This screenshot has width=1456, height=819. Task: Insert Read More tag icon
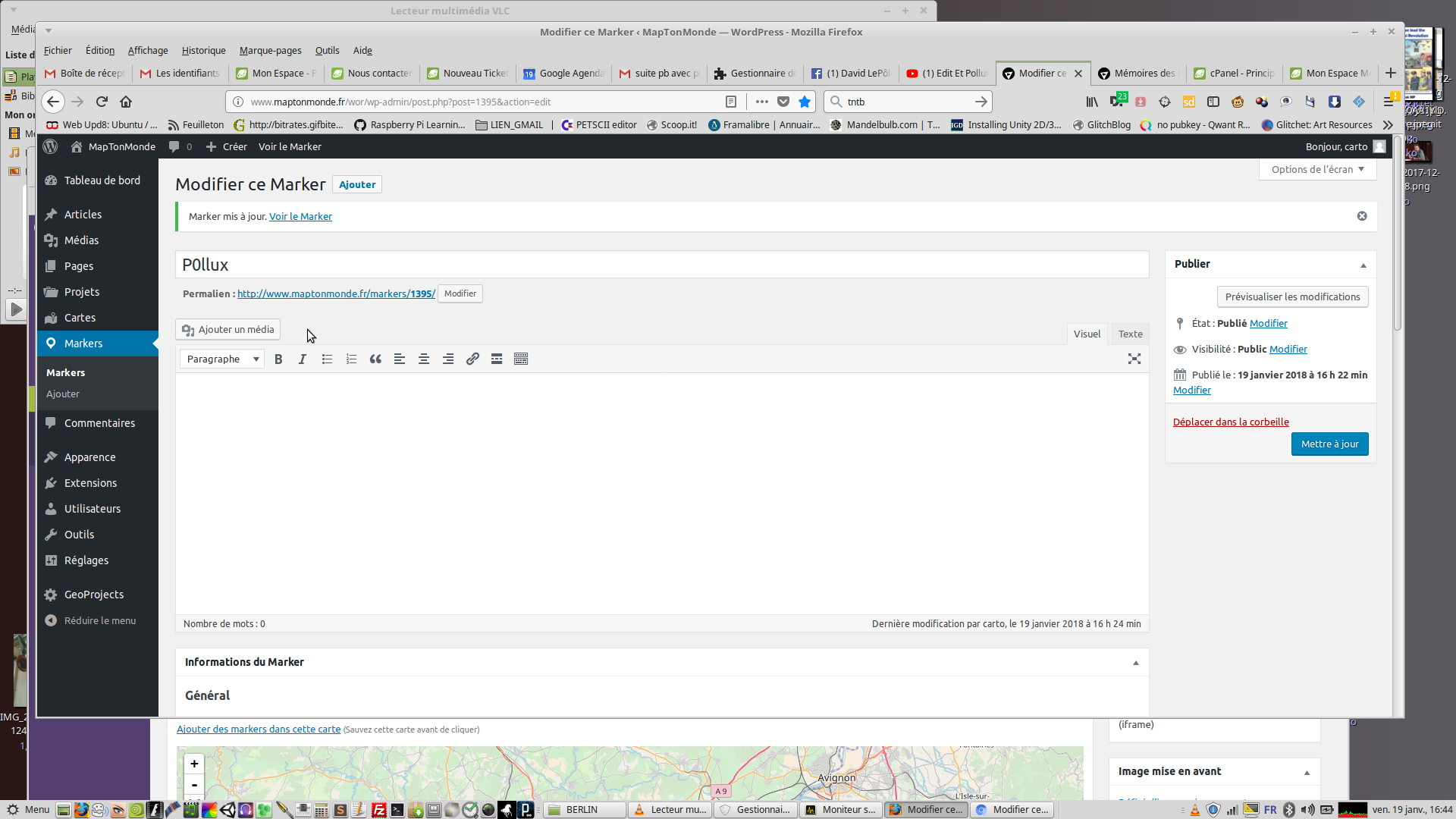497,359
